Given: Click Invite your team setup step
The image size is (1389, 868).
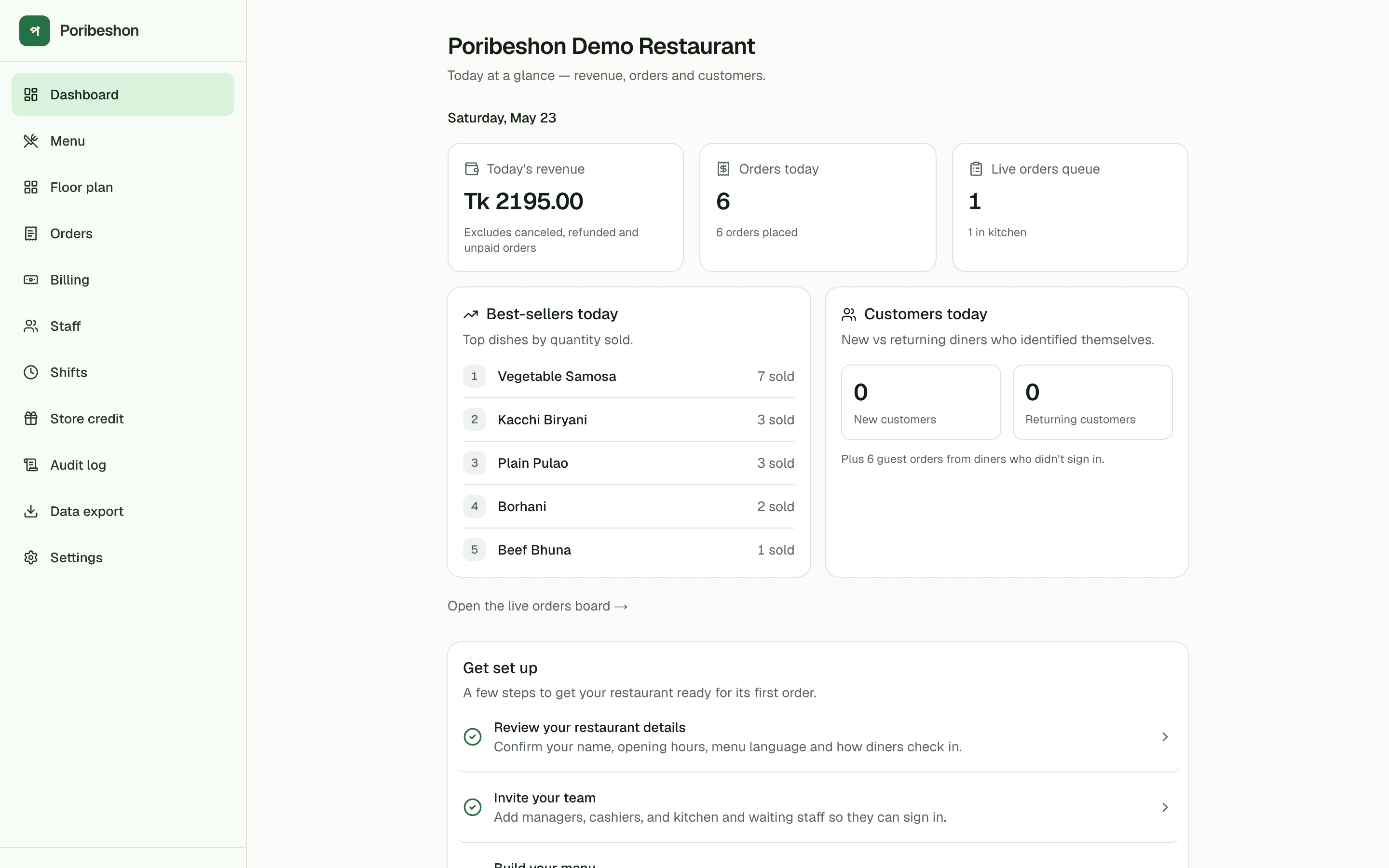Looking at the screenshot, I should coord(818,807).
